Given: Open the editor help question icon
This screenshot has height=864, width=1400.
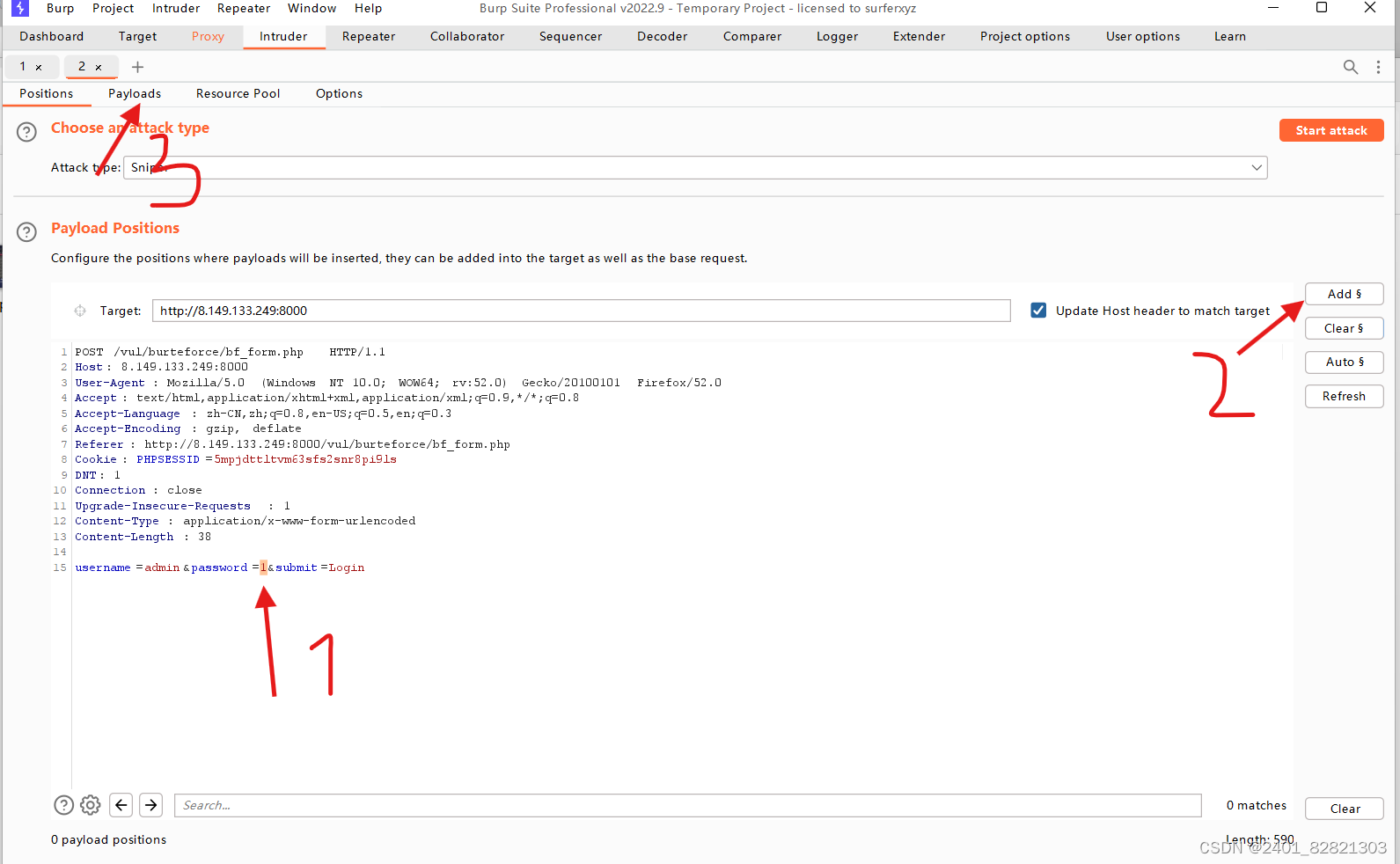Looking at the screenshot, I should 63,805.
